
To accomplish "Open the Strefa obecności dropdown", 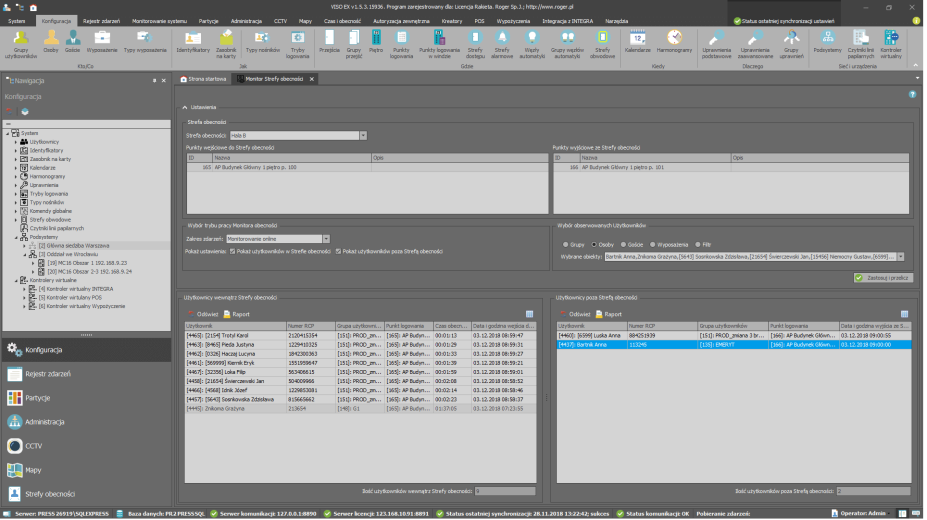I will pos(363,135).
